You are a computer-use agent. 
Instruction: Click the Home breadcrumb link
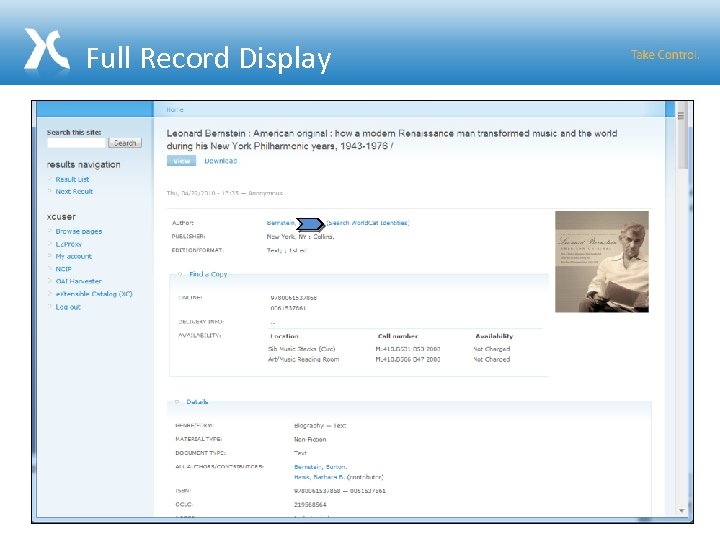point(174,110)
